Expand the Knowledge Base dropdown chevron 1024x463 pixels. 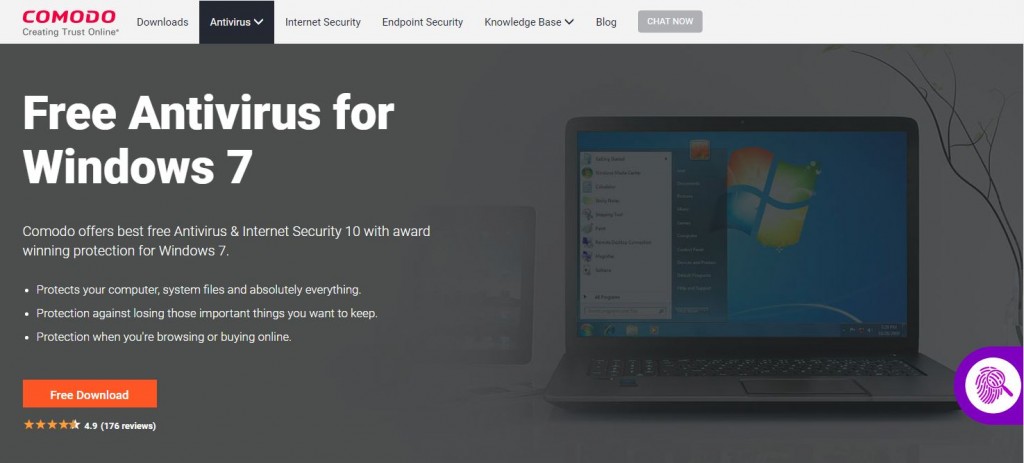tap(569, 22)
